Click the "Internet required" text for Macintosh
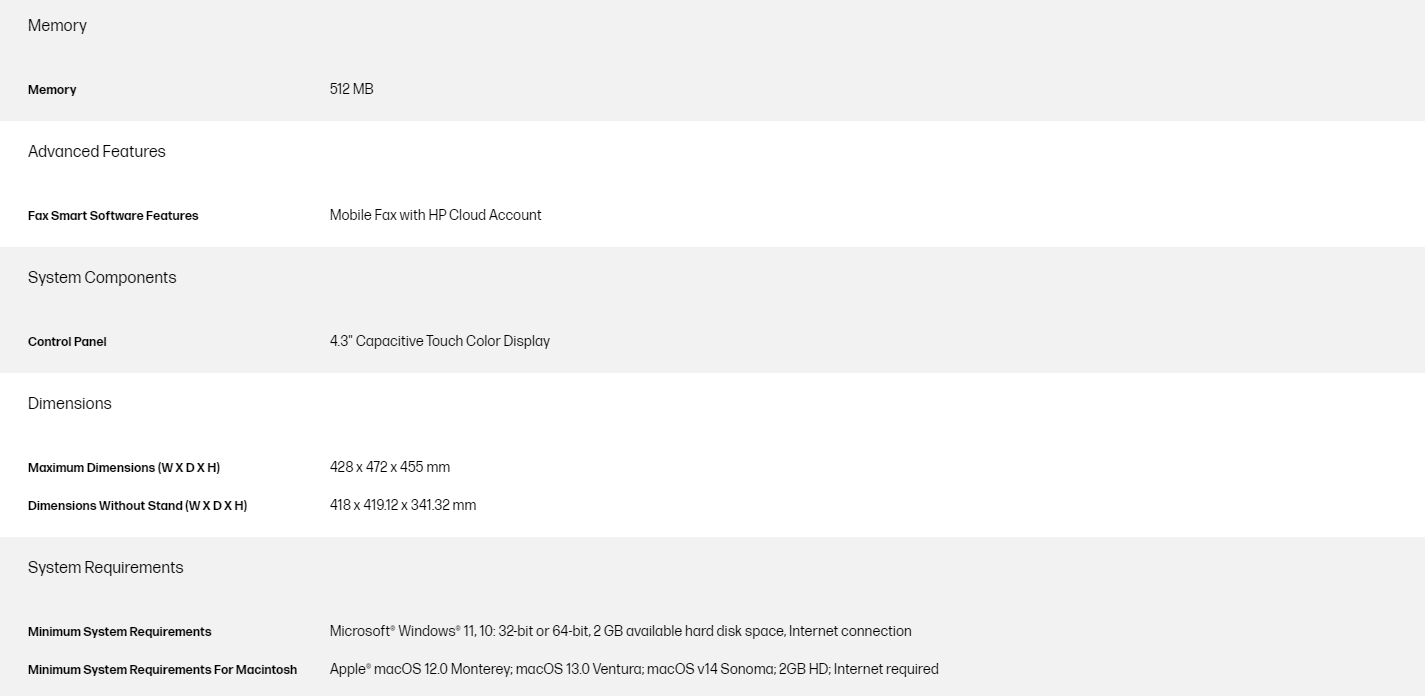This screenshot has height=696, width=1425. tap(886, 669)
